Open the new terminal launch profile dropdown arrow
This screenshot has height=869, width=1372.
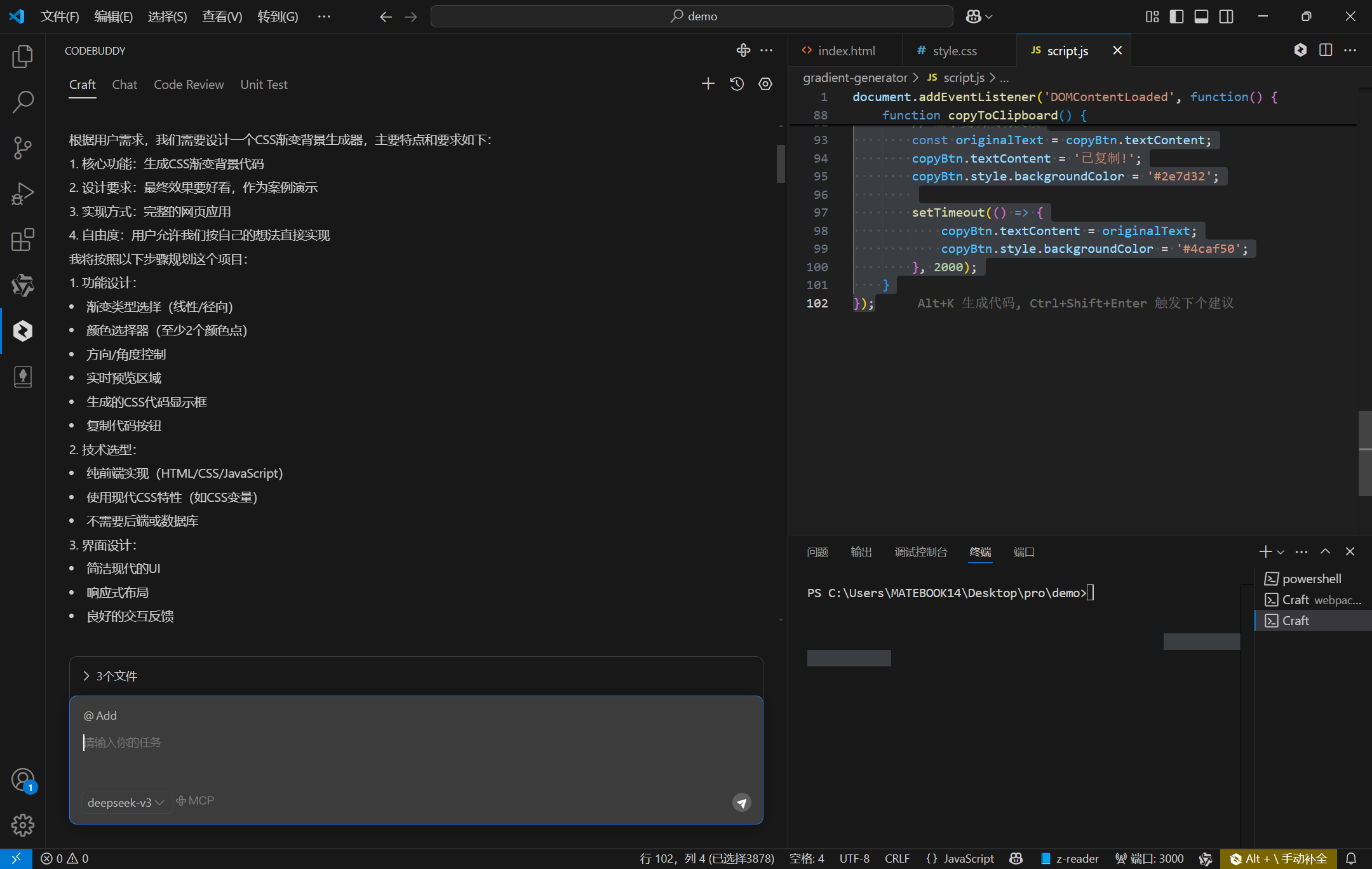tap(1281, 552)
